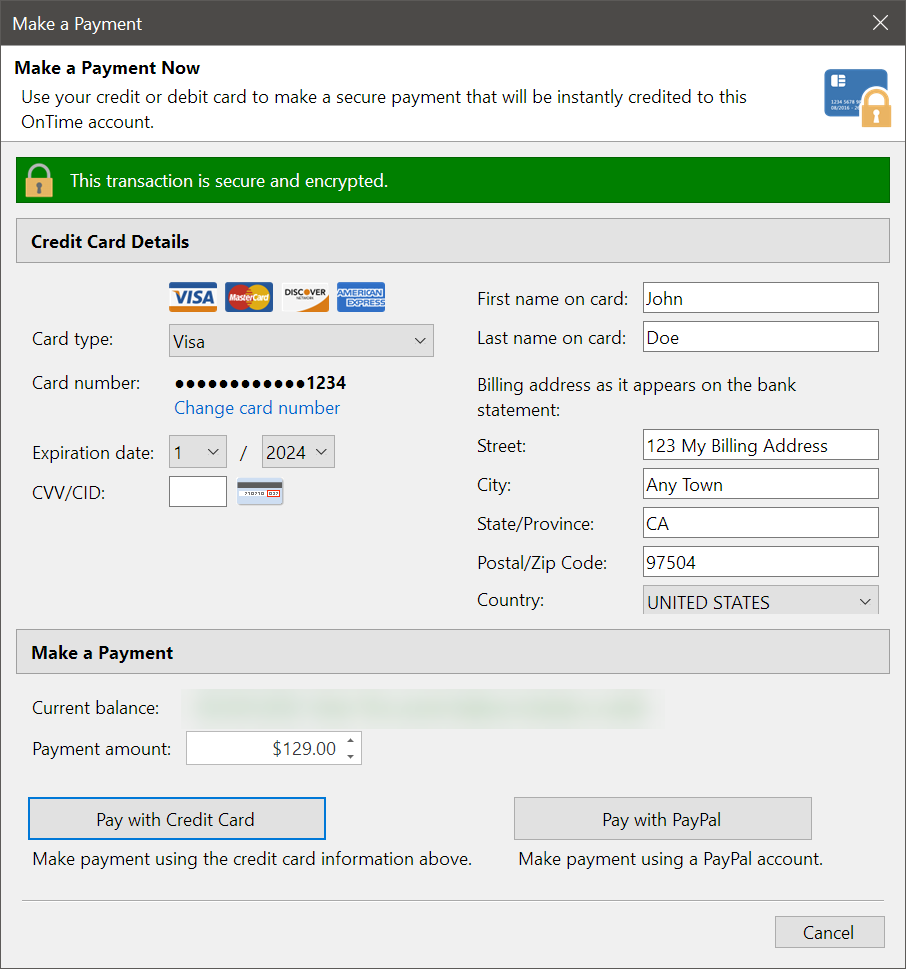The image size is (906, 969).
Task: Click 'This transaction is secure and encrypted.' text
Action: [x=229, y=180]
